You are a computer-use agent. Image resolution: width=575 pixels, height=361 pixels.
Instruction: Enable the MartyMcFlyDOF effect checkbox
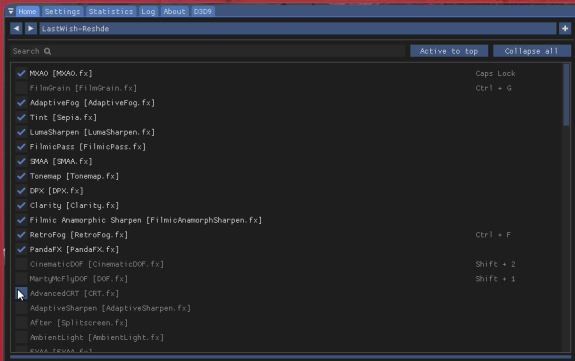[x=21, y=279]
